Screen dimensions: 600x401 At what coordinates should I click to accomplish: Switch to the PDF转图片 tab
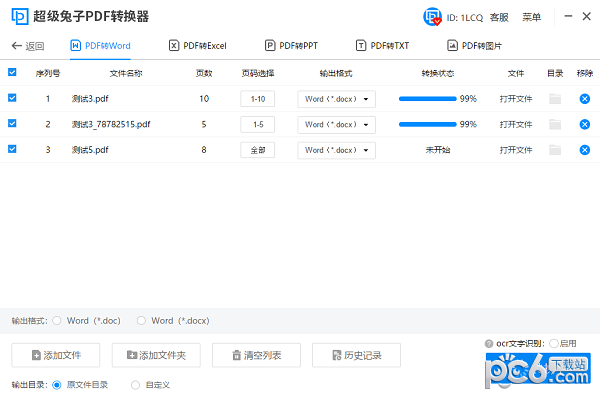click(474, 46)
